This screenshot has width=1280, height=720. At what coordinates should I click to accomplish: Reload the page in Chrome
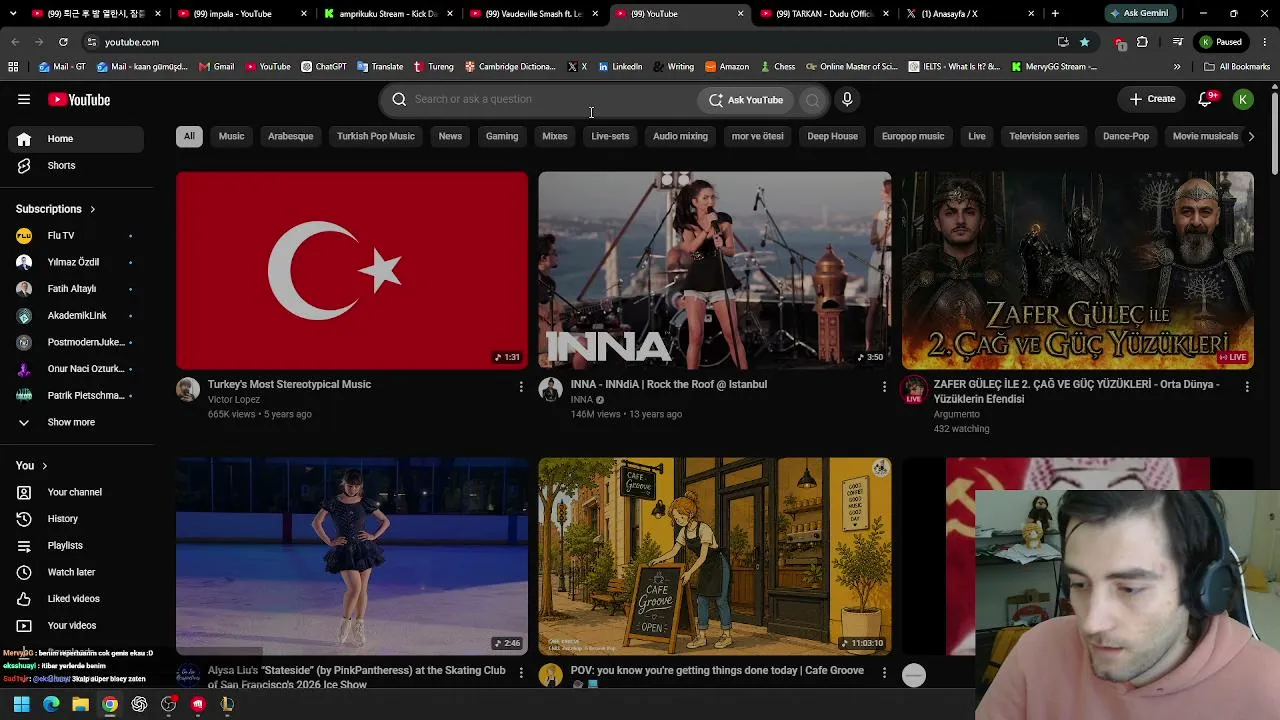pyautogui.click(x=63, y=42)
